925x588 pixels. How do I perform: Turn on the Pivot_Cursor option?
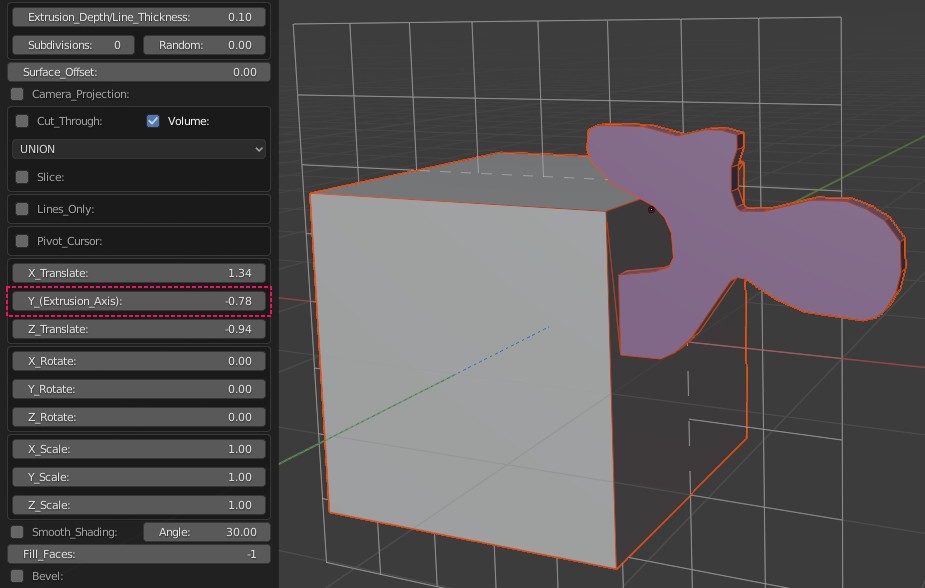tap(22, 241)
